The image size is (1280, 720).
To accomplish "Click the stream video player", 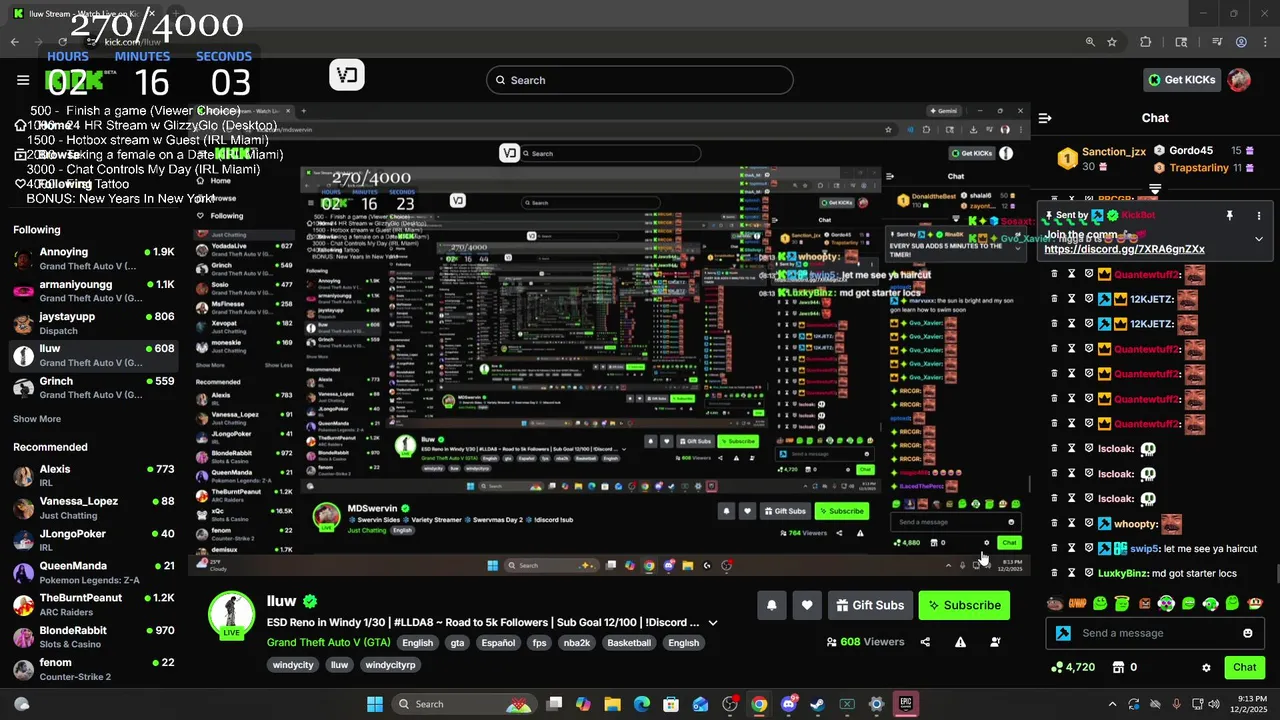I will (610, 340).
